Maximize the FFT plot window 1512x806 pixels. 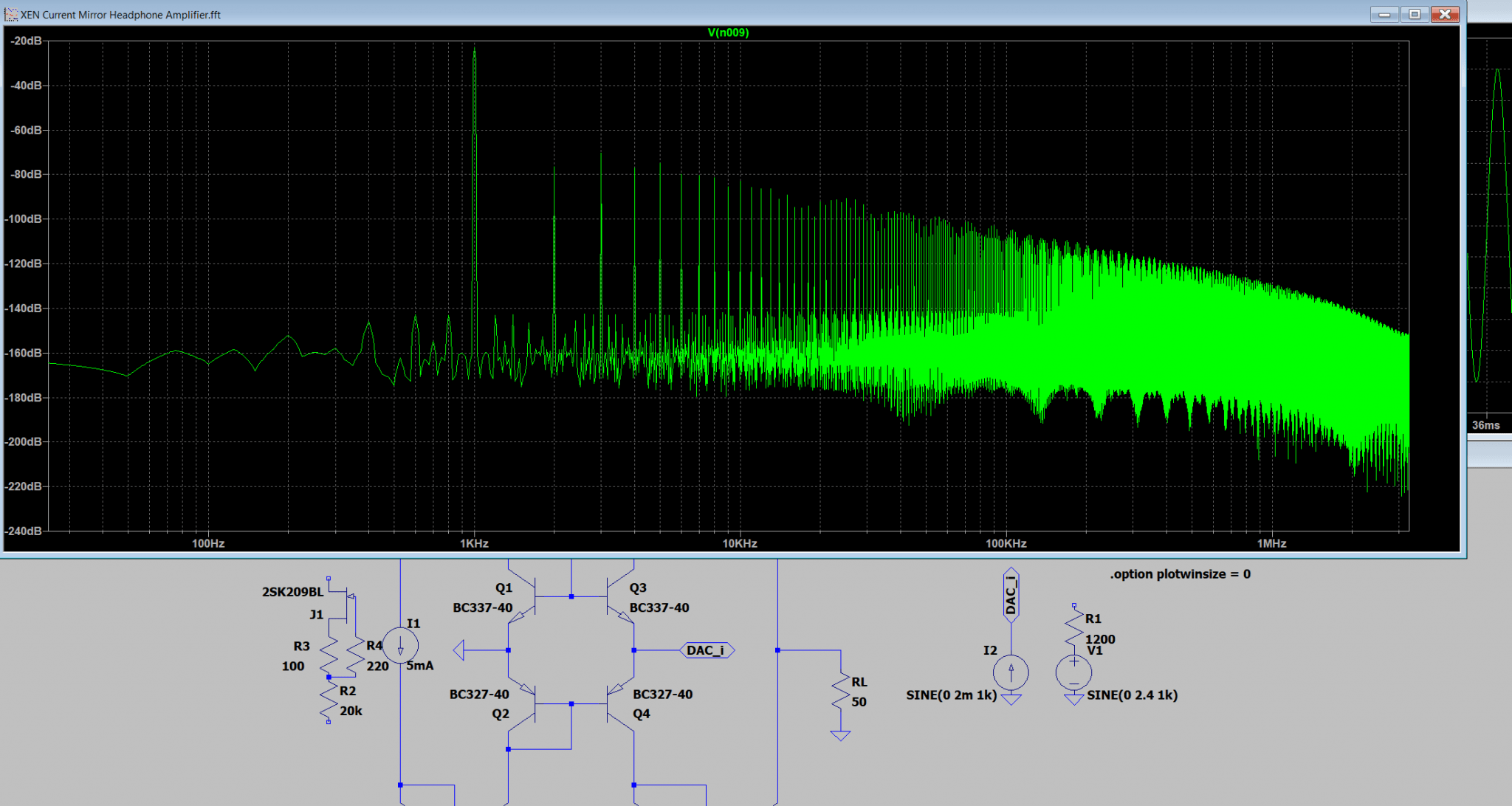click(x=1415, y=14)
